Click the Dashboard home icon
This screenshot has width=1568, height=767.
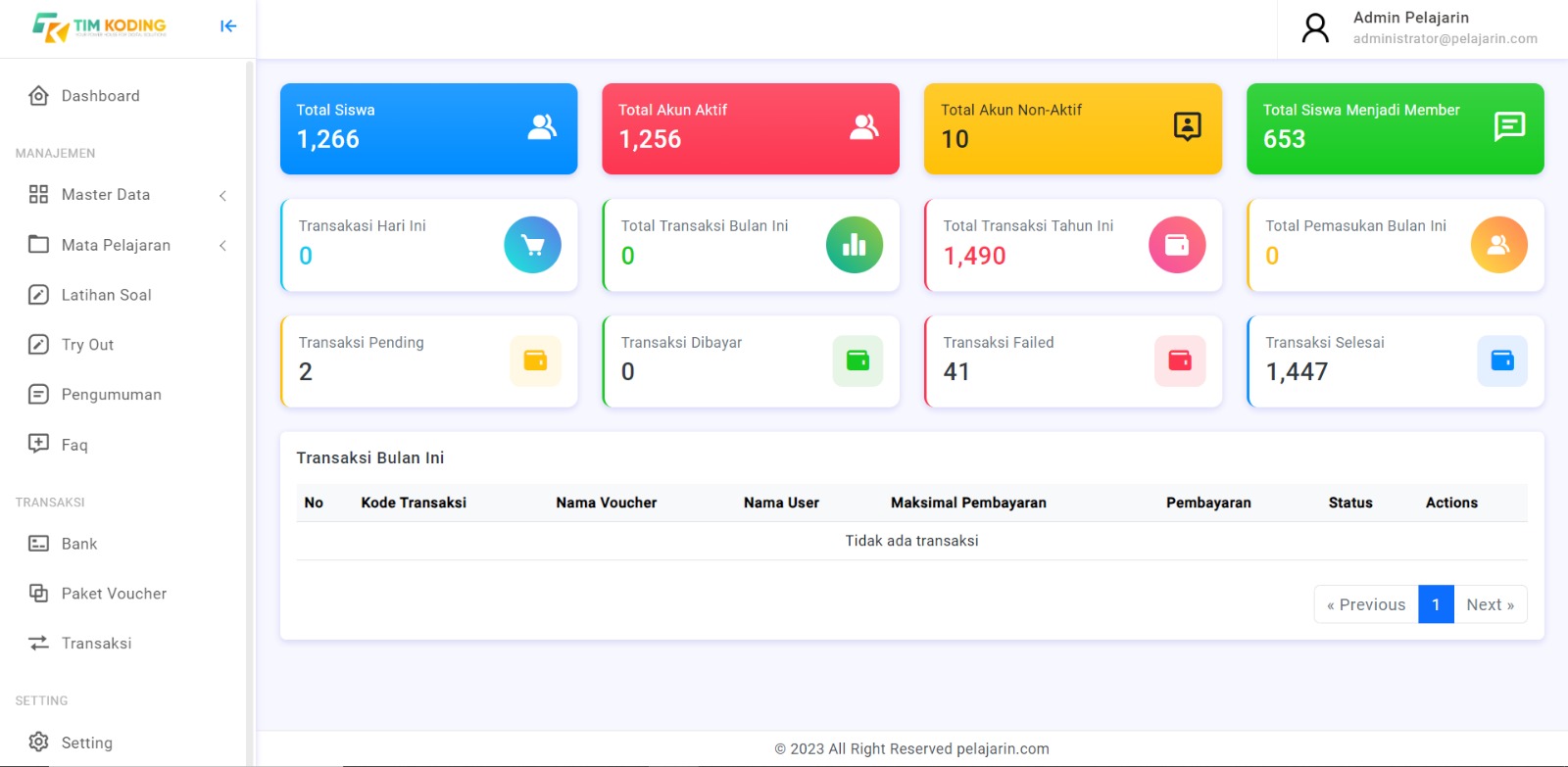pos(38,96)
